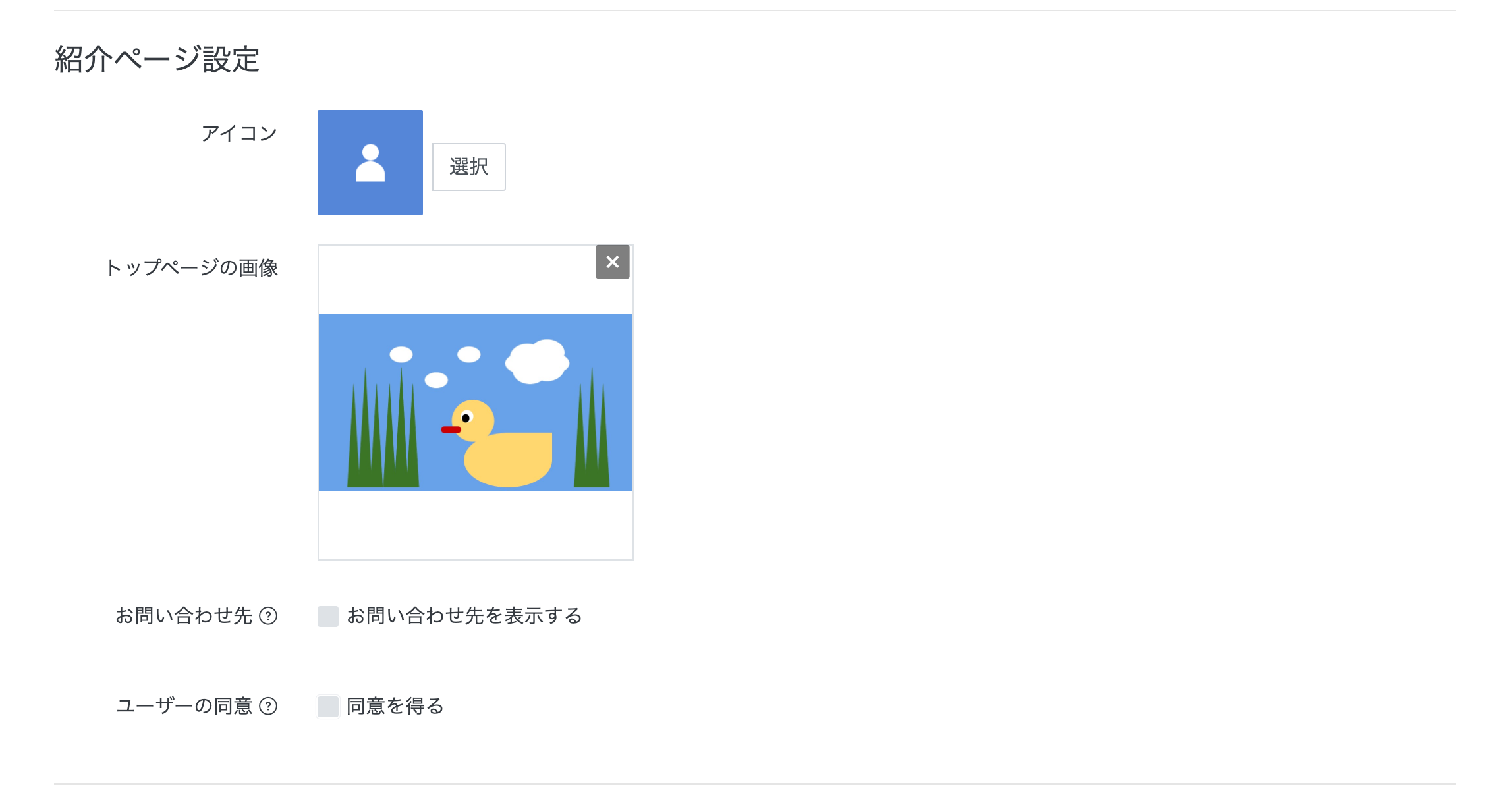Open help icon beside ユーザーの同意

point(268,706)
